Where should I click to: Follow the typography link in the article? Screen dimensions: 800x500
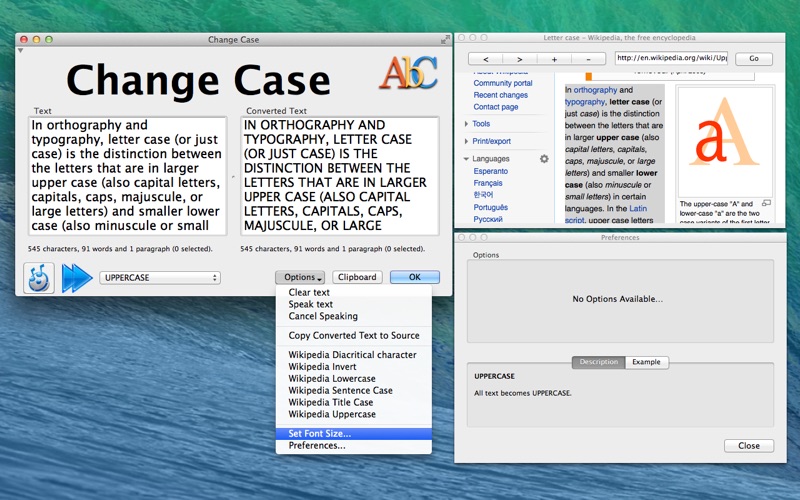coord(585,102)
